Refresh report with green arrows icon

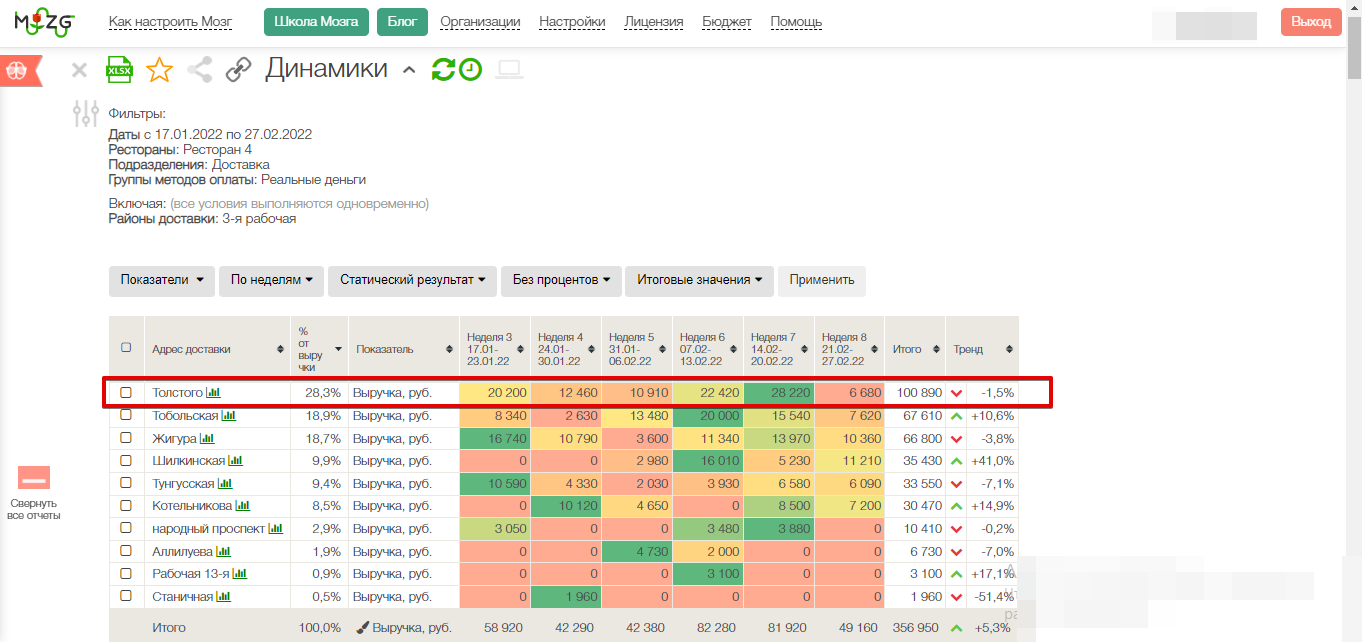pyautogui.click(x=443, y=69)
